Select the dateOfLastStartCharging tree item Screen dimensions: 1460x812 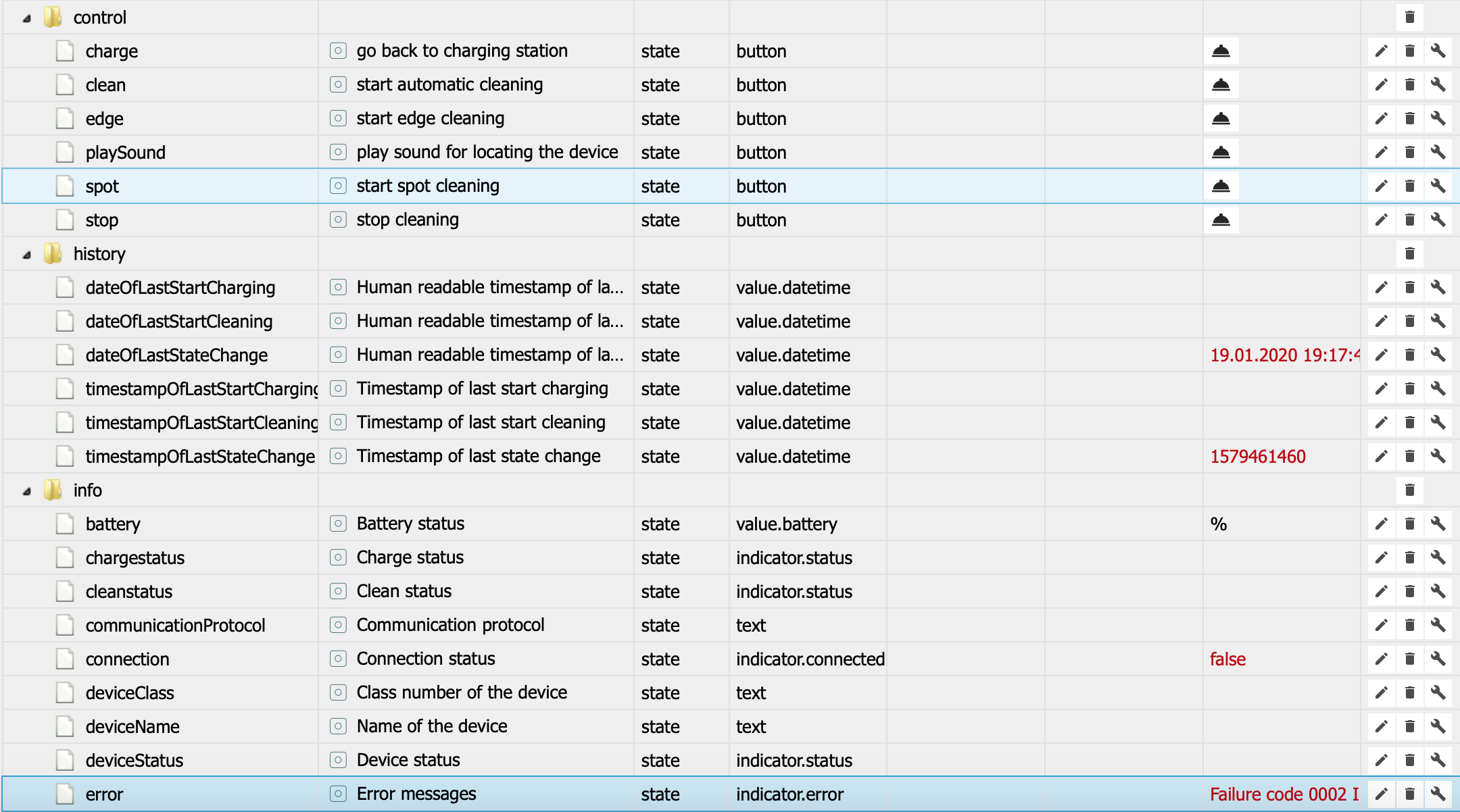pos(180,288)
